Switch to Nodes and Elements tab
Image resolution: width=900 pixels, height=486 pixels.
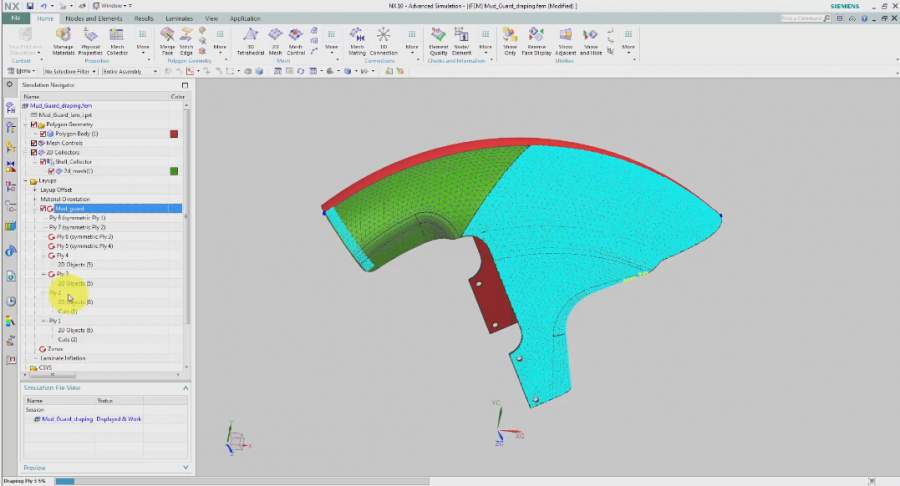[x=94, y=18]
